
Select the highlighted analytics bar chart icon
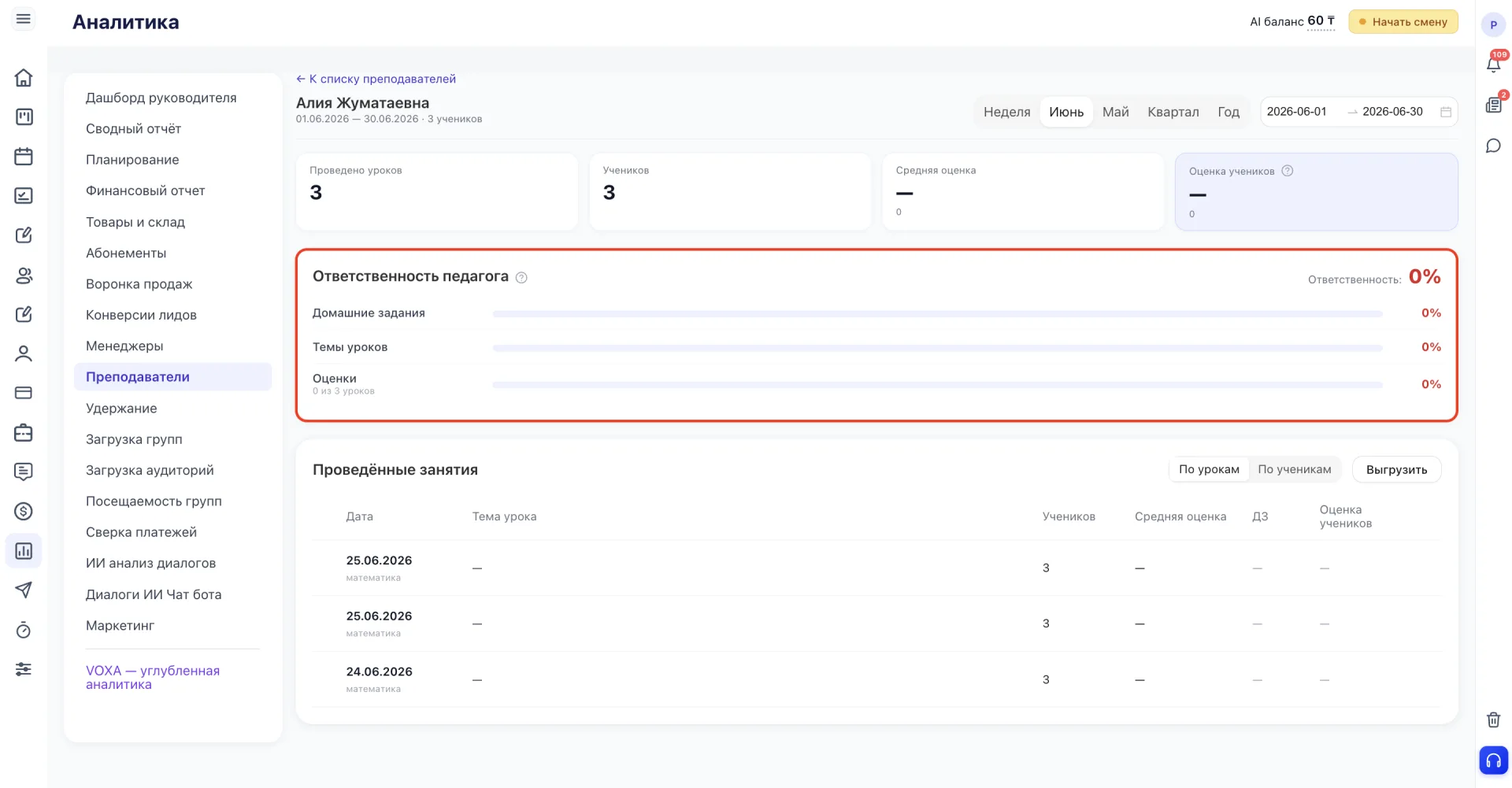pos(24,551)
